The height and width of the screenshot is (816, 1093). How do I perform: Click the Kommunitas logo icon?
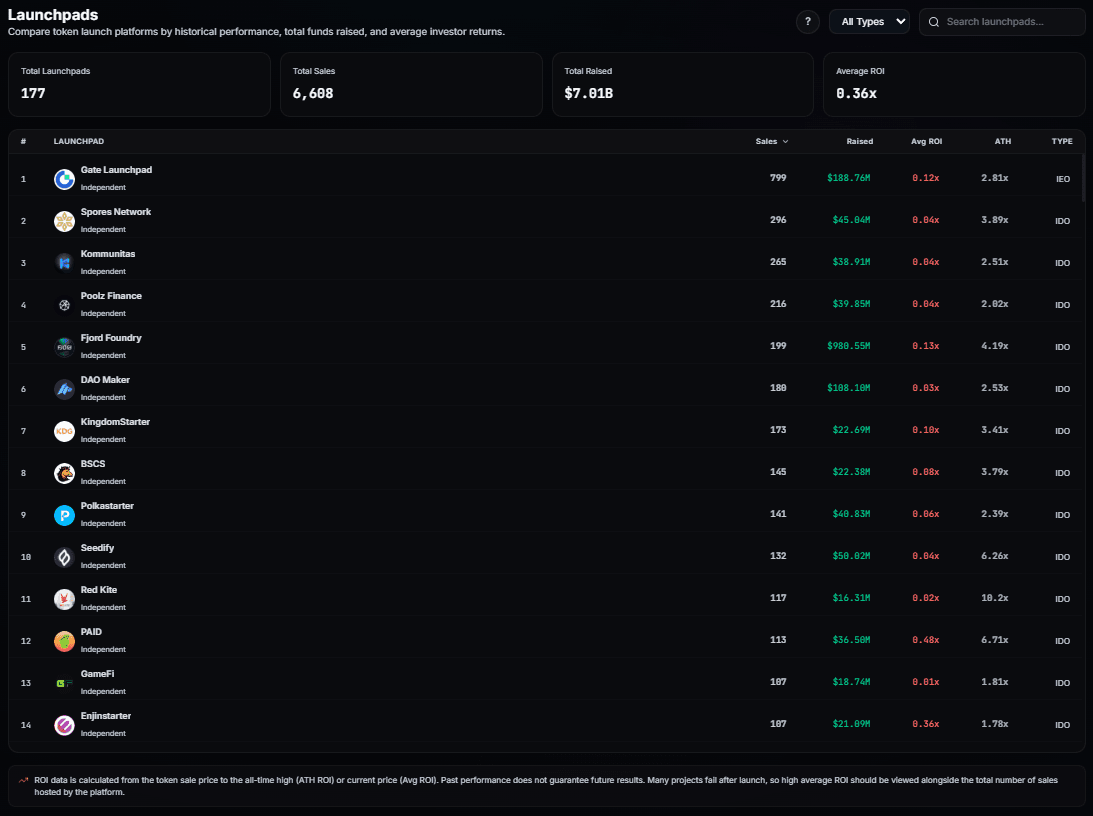click(64, 263)
